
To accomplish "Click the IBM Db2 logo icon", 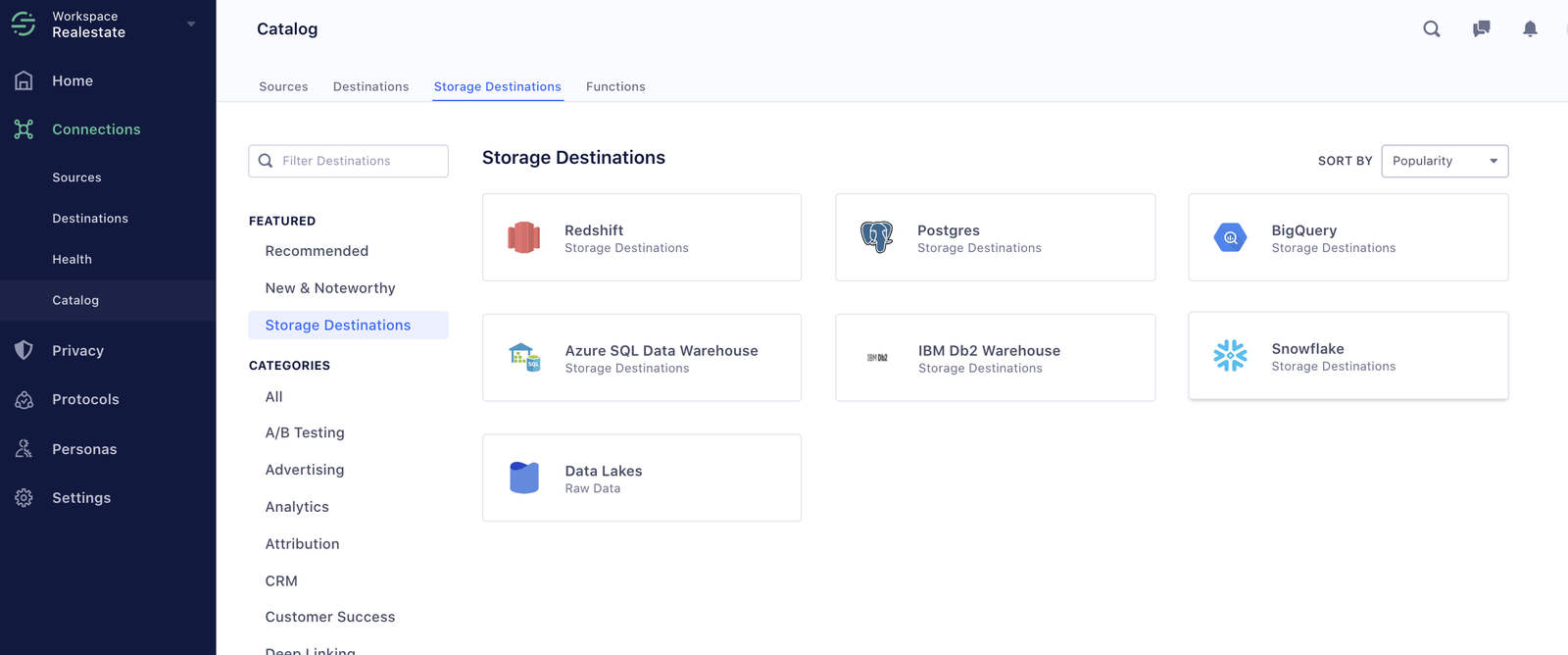I will (x=877, y=358).
